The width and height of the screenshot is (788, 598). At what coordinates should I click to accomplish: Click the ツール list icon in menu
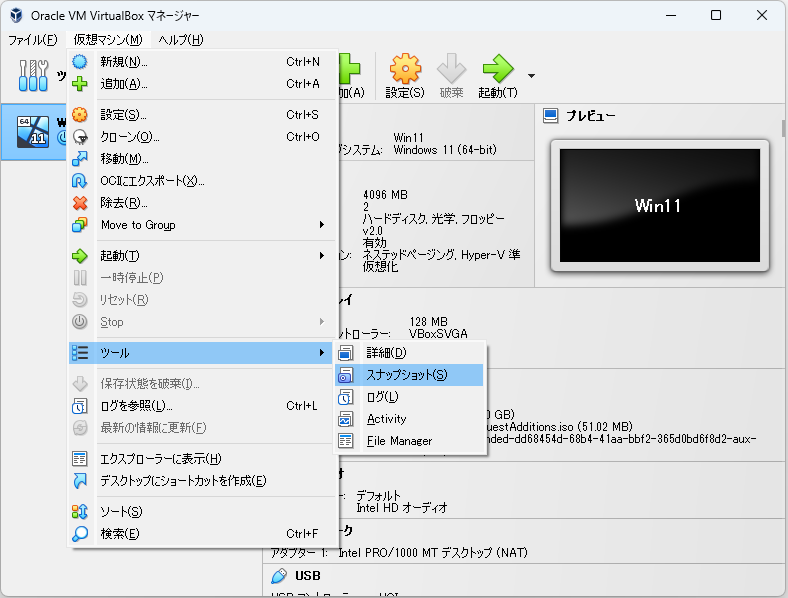(x=79, y=353)
